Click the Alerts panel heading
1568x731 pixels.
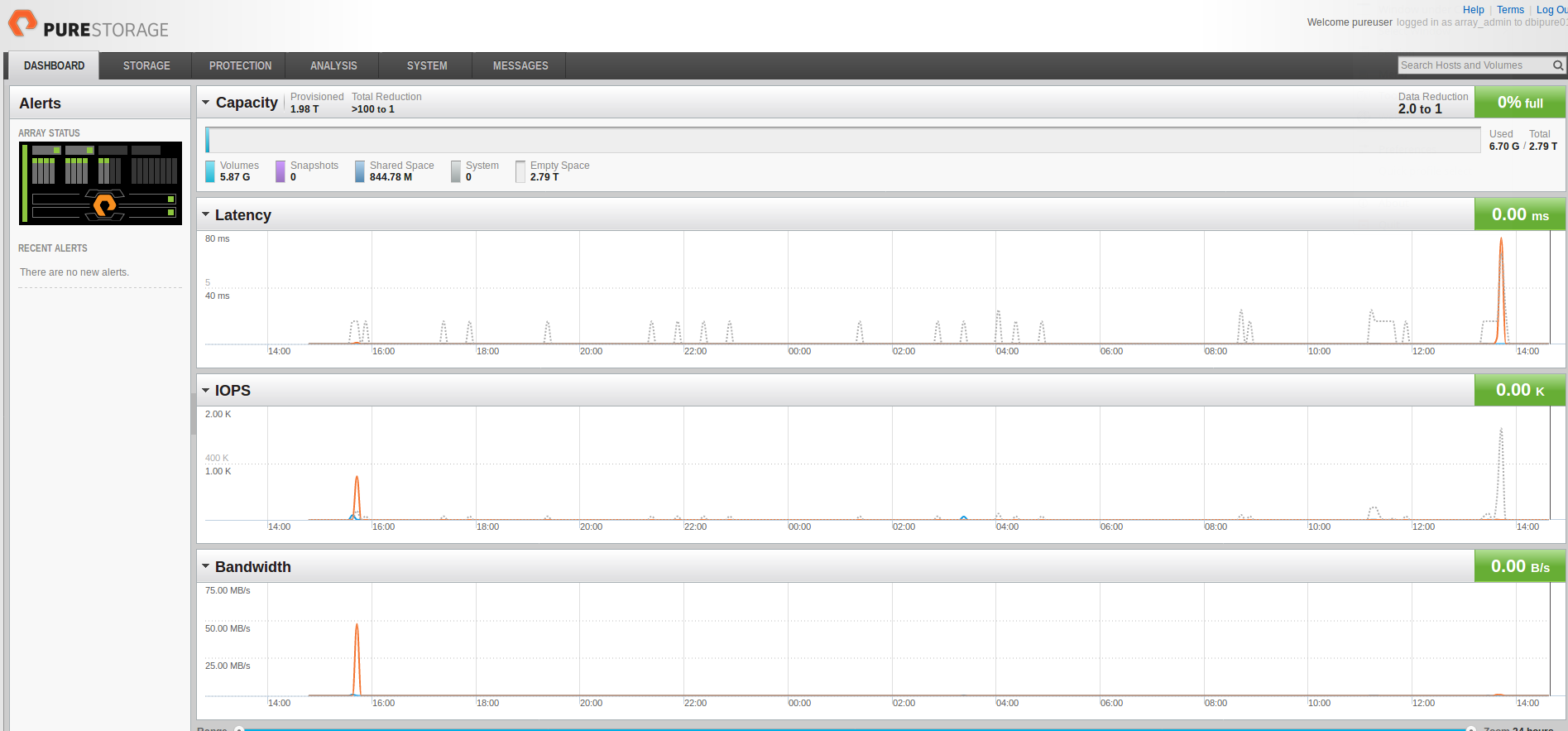click(x=40, y=103)
